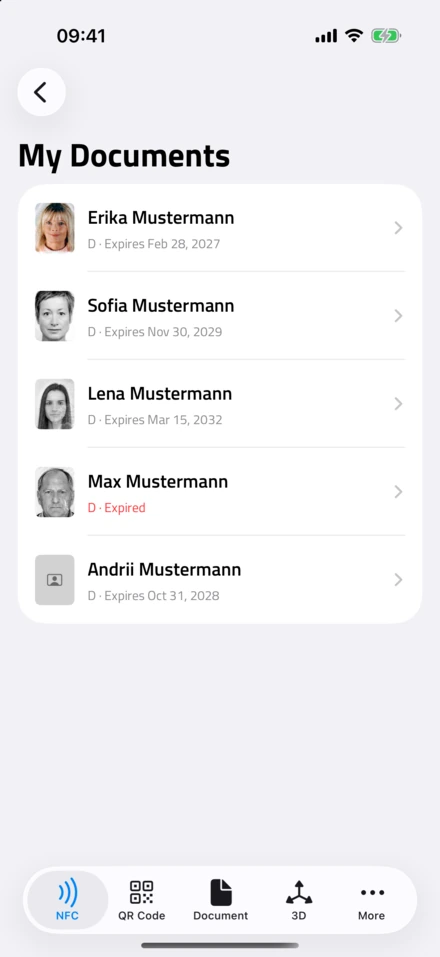Tap the placeholder ID icon for Andrii
This screenshot has height=957, width=440.
tap(55, 580)
